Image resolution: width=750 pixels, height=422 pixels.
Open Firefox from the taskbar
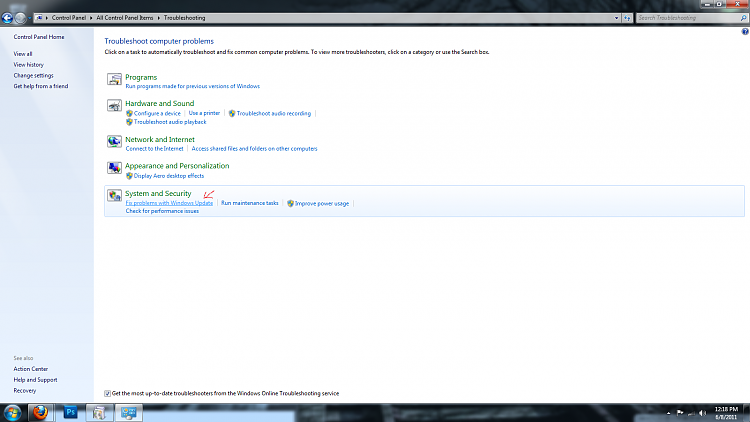tap(40, 412)
